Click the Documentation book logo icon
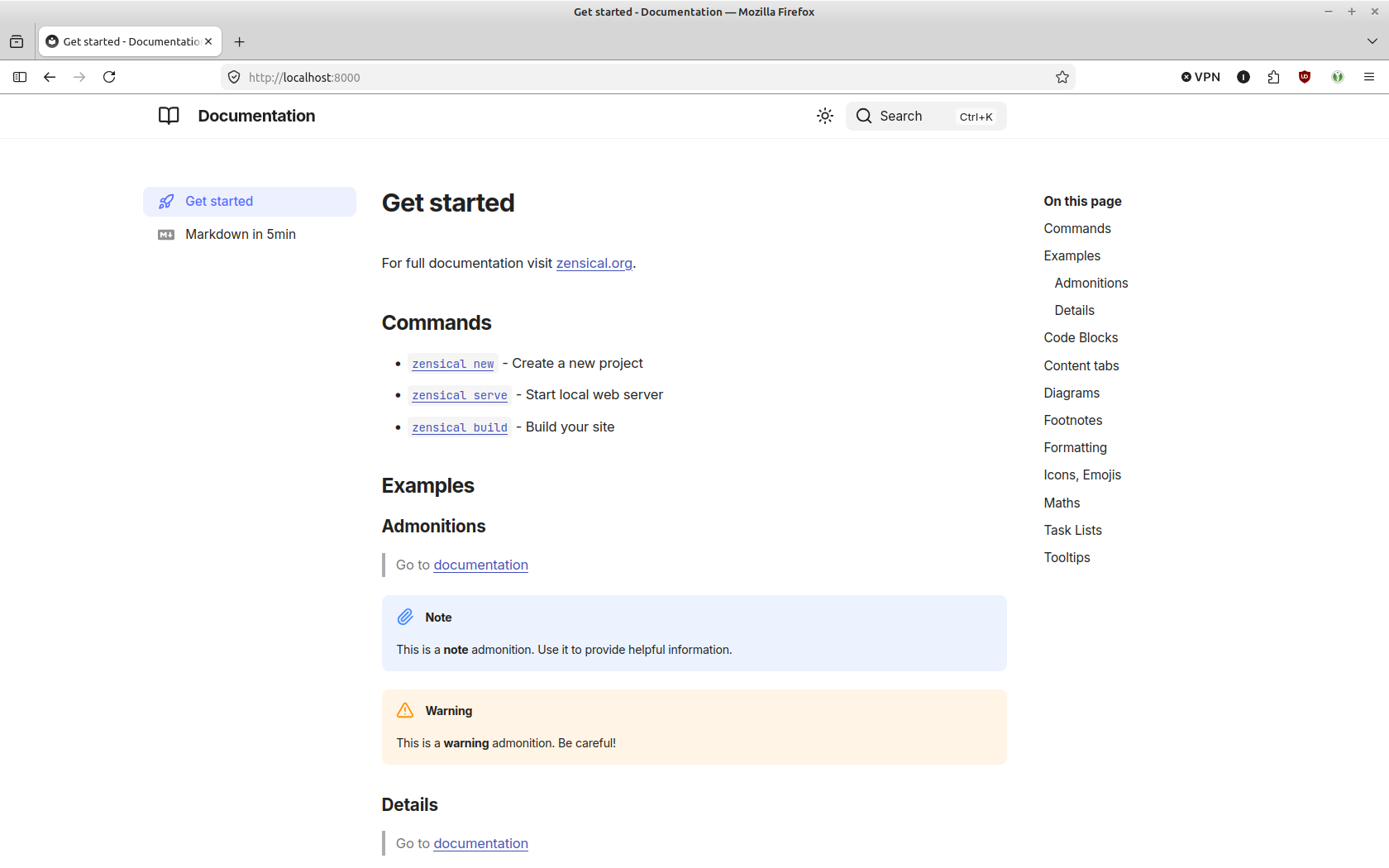 pyautogui.click(x=169, y=116)
